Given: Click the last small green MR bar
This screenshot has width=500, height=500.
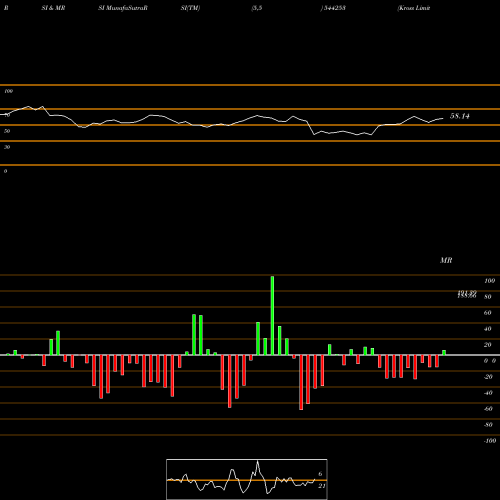Looking at the screenshot, I should 444,353.
